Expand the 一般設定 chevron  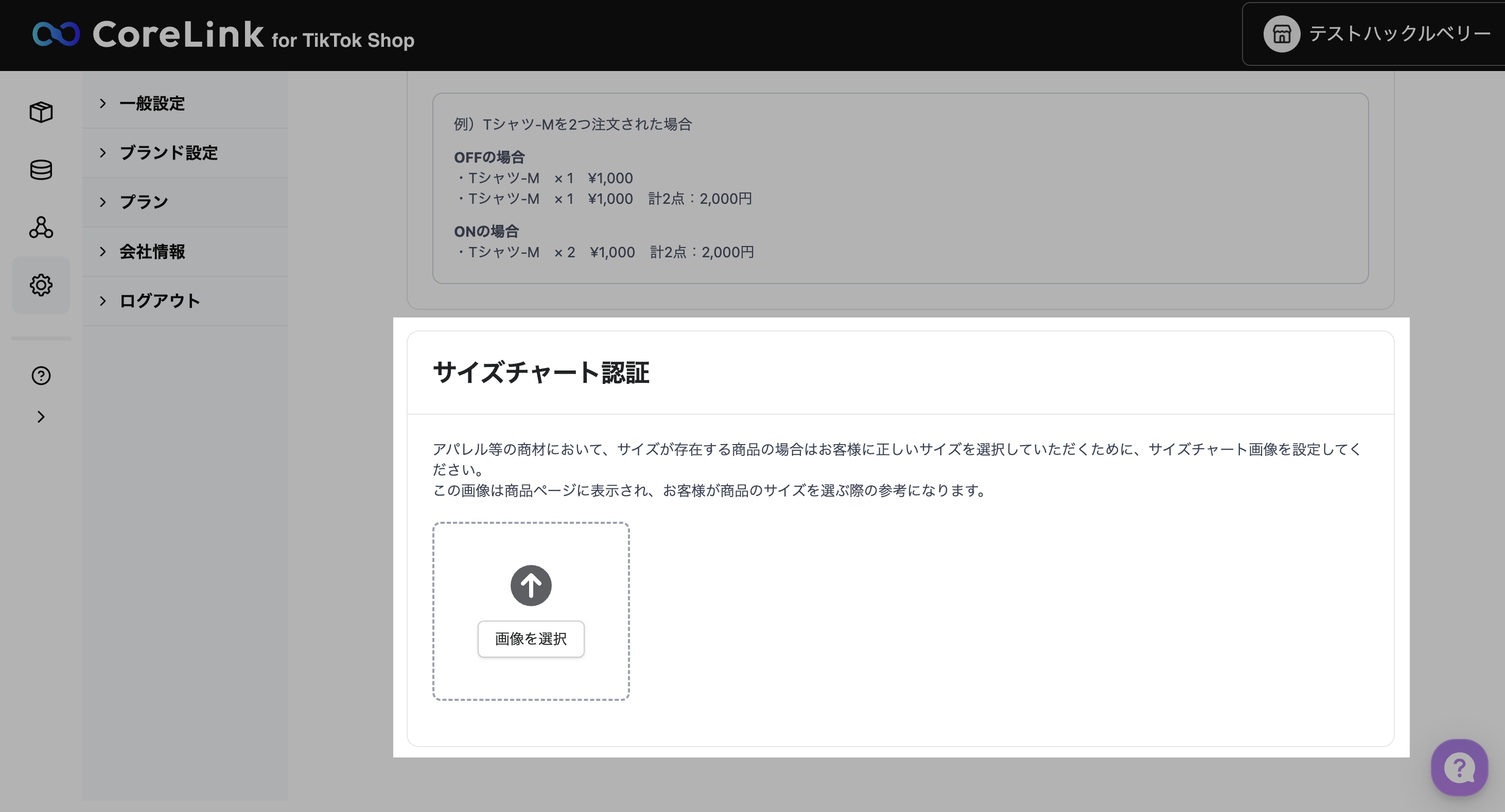pyautogui.click(x=103, y=103)
